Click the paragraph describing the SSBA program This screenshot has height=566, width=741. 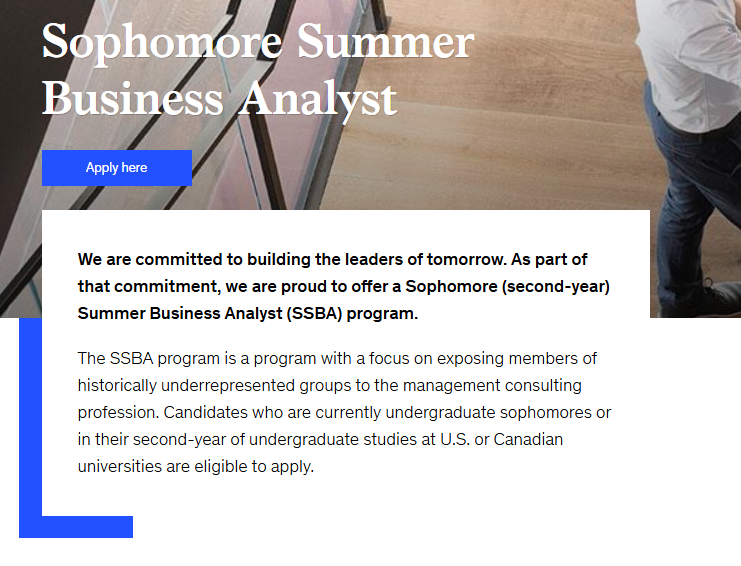click(344, 412)
